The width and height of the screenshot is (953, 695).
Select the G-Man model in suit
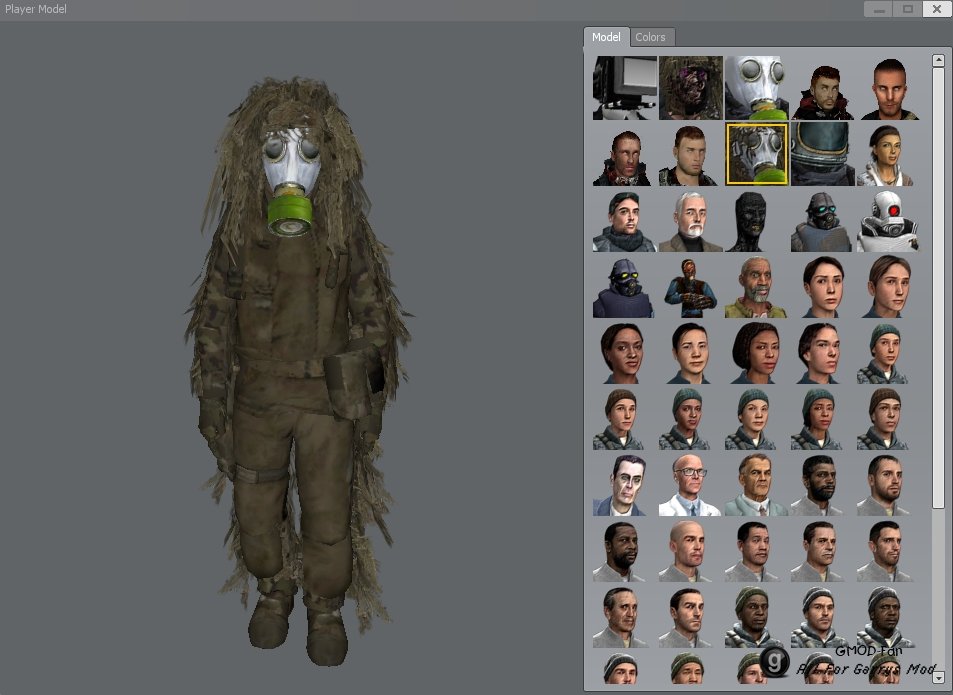[625, 485]
